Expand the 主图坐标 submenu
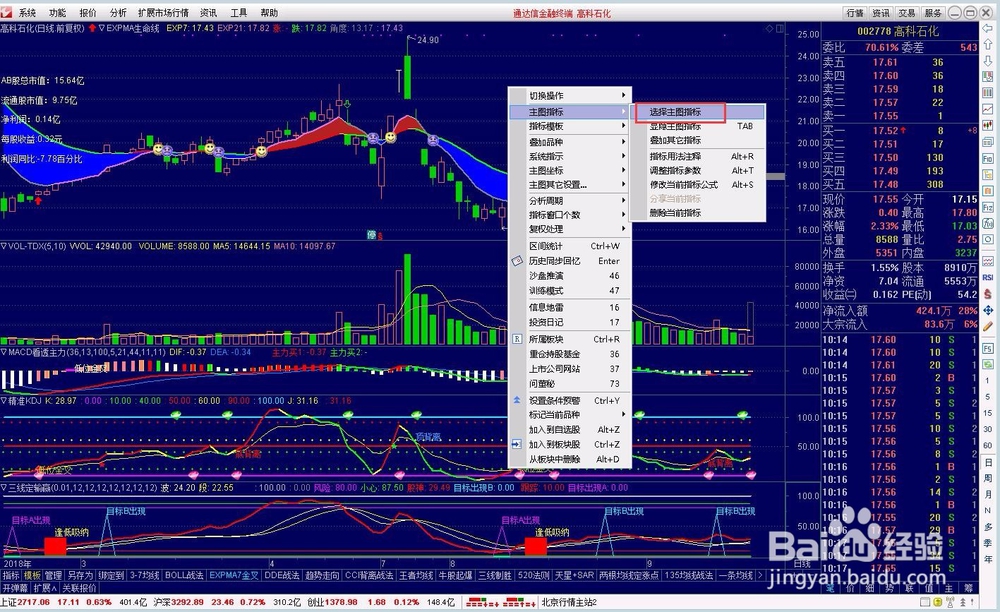1000x612 pixels. [x=570, y=170]
